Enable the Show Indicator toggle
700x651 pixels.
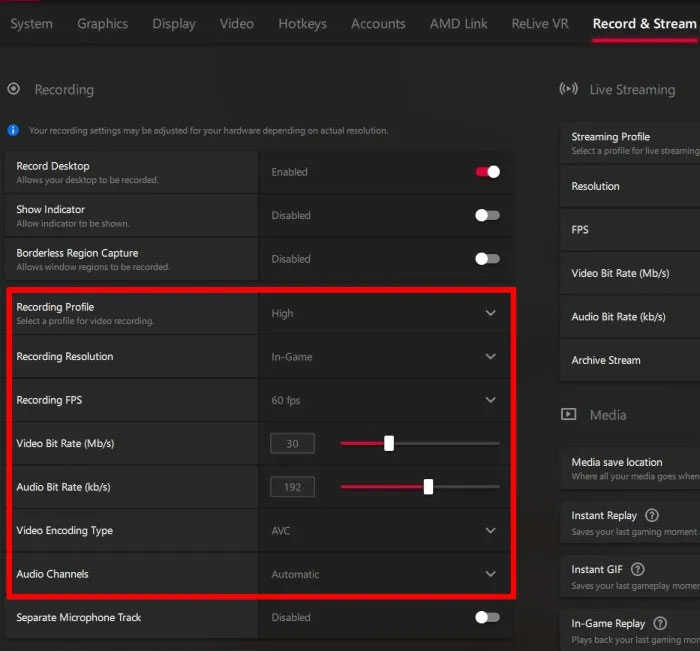(488, 215)
